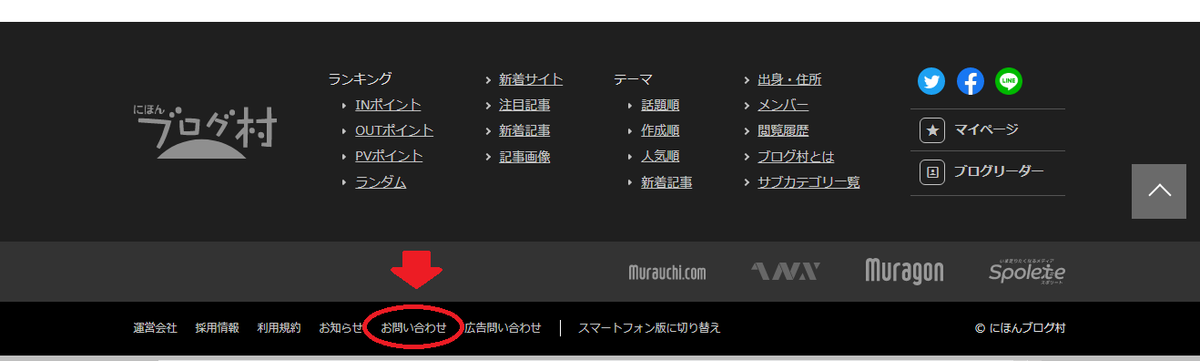Screen dimensions: 1200x361
Task: Open 運営会社 in the footer
Action: point(155,328)
